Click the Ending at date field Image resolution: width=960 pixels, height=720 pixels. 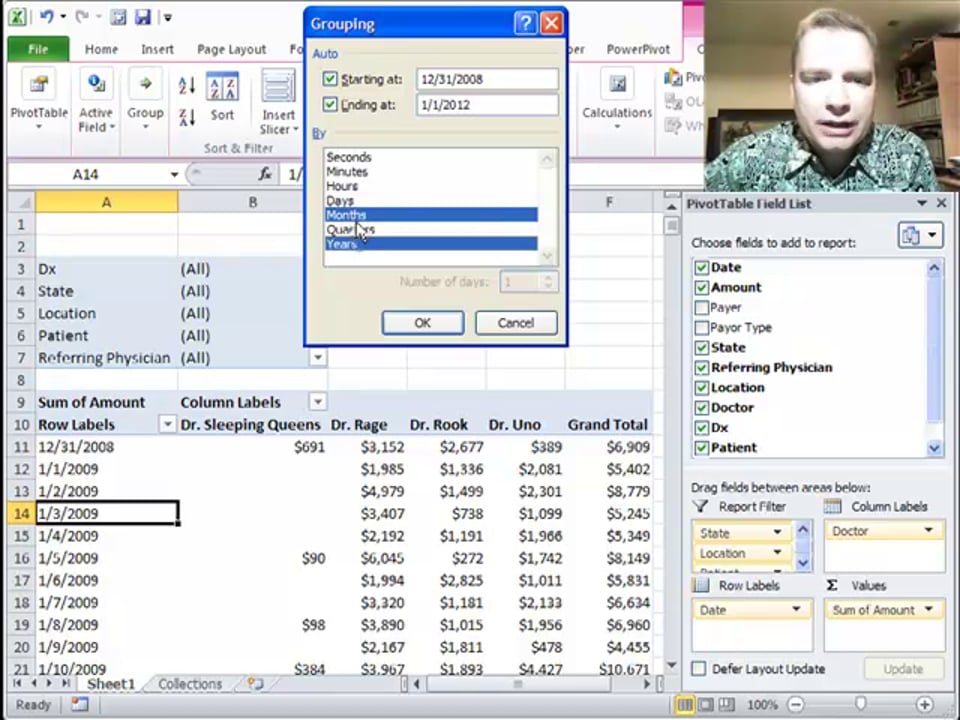coord(487,105)
